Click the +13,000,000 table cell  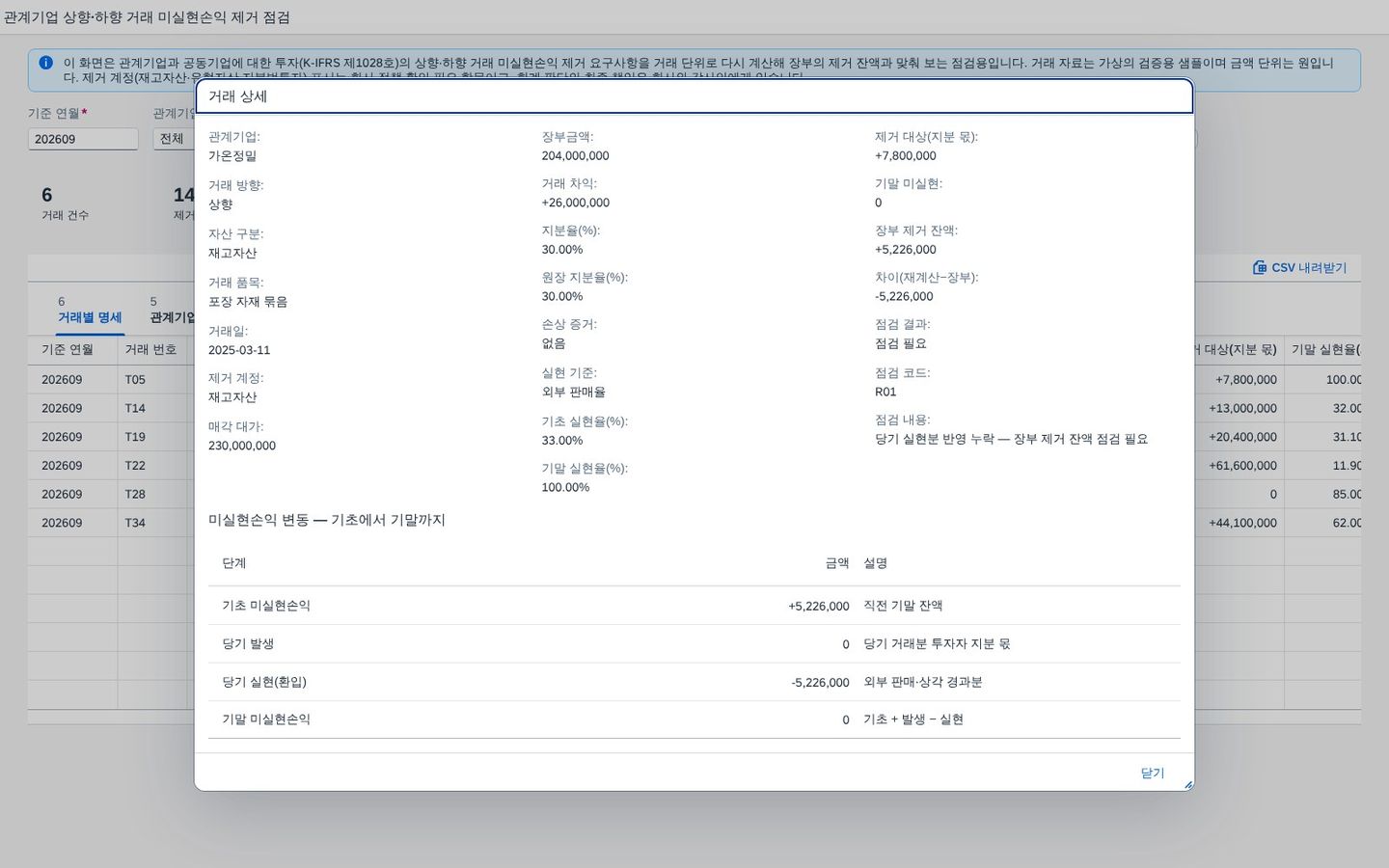point(1242,408)
